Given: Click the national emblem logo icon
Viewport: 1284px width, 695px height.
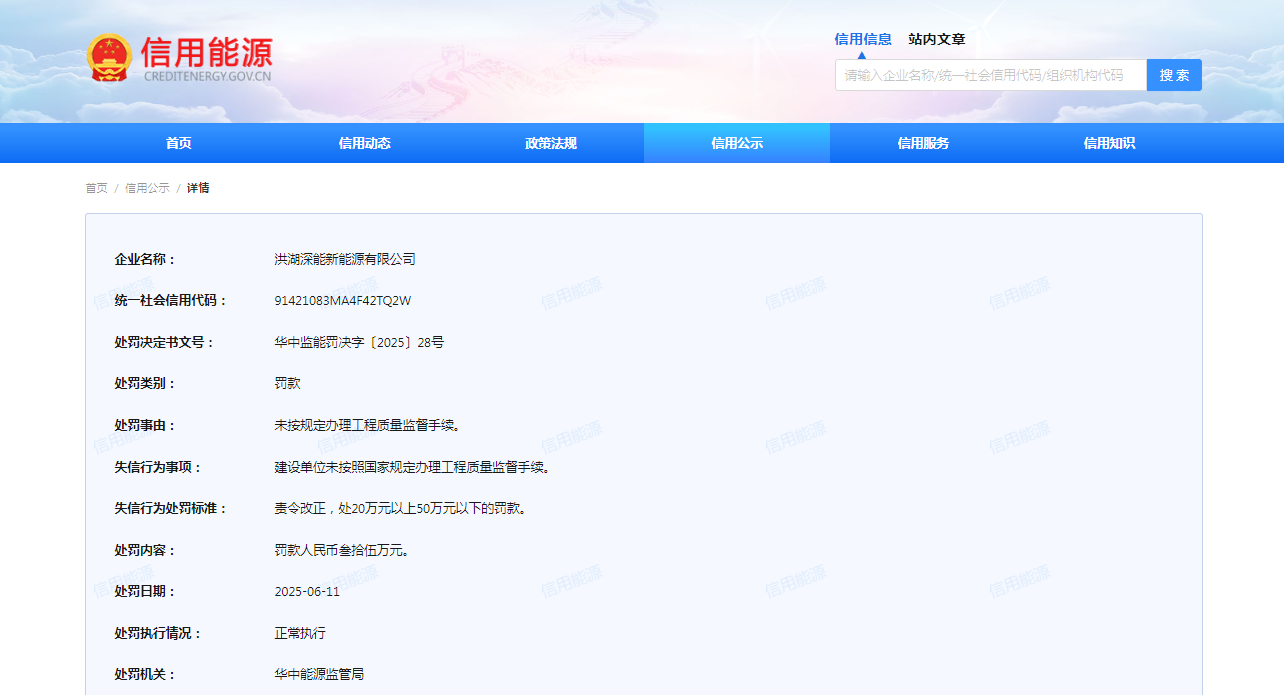Looking at the screenshot, I should click(x=109, y=58).
